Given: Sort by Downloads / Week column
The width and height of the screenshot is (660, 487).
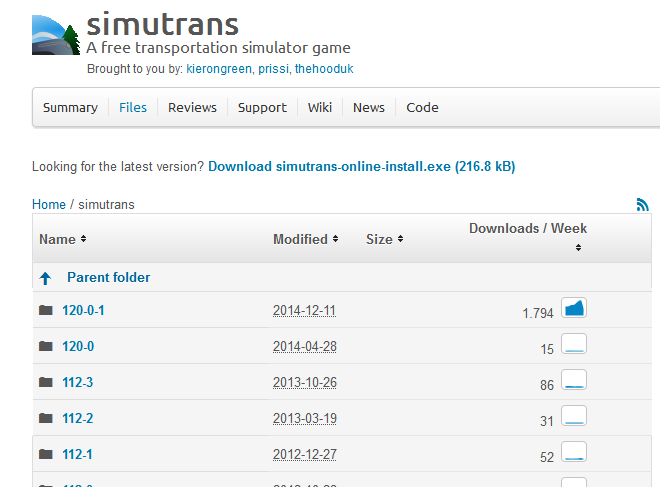Looking at the screenshot, I should (x=528, y=229).
